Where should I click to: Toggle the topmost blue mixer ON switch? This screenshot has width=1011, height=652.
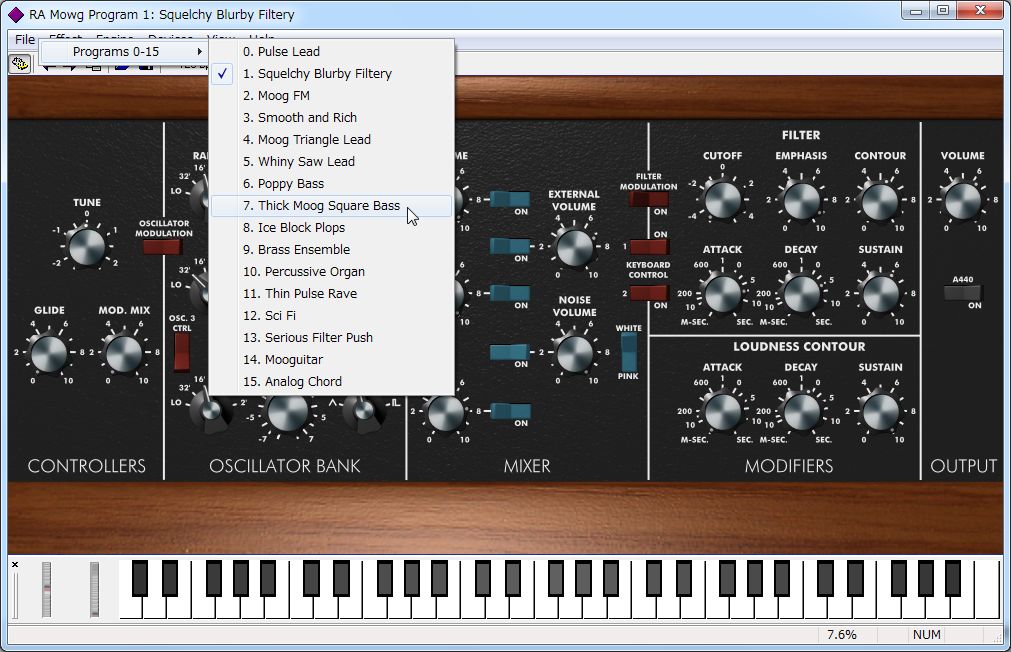pyautogui.click(x=510, y=199)
